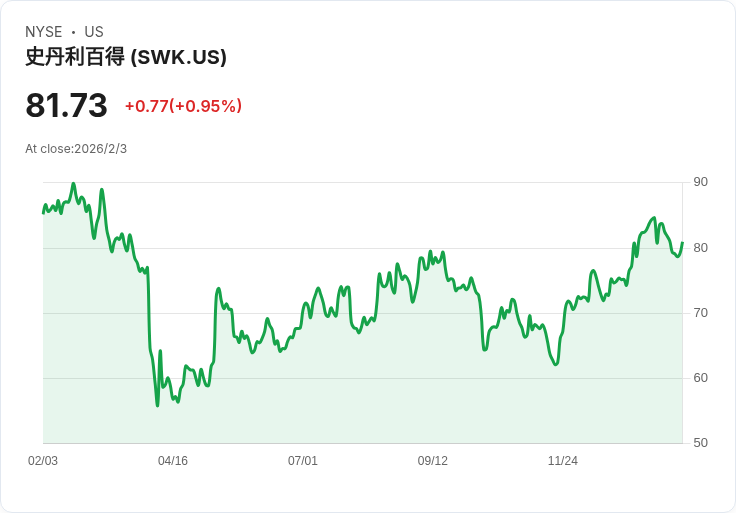The width and height of the screenshot is (736, 513).
Task: Select the 11/24 date on x-axis
Action: pos(563,461)
